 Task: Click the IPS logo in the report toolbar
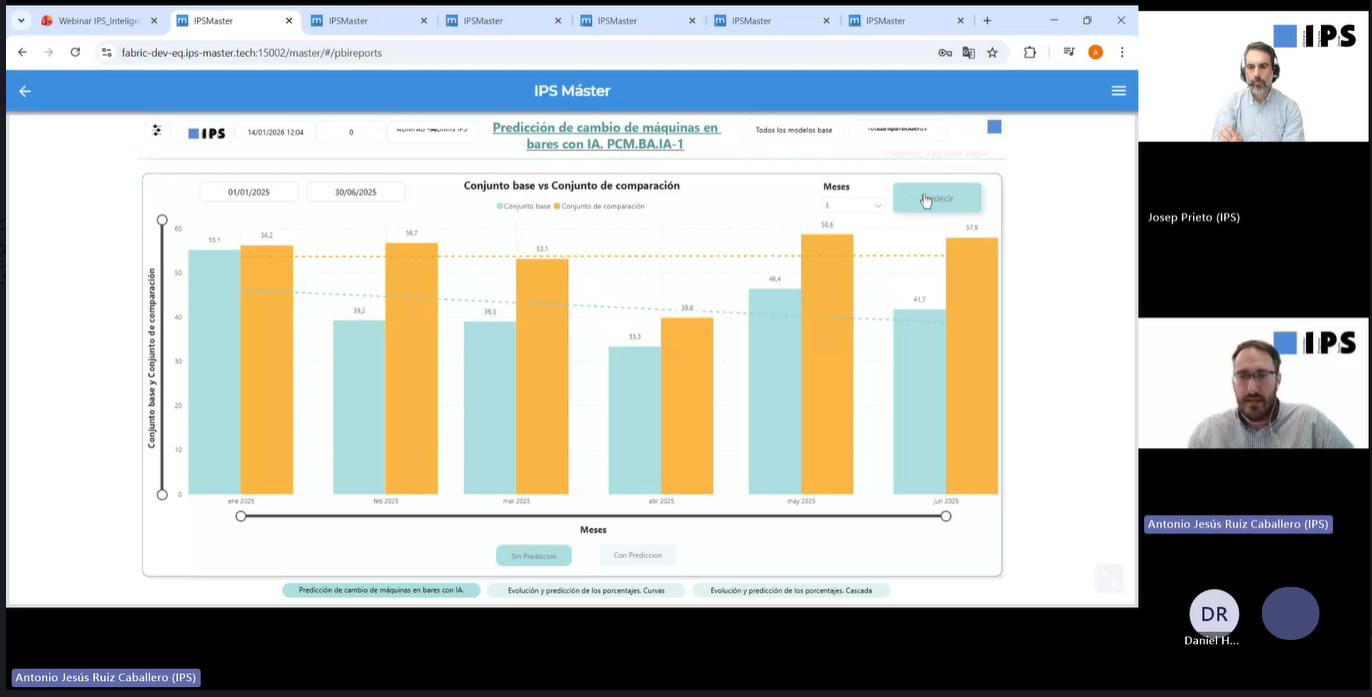[205, 131]
